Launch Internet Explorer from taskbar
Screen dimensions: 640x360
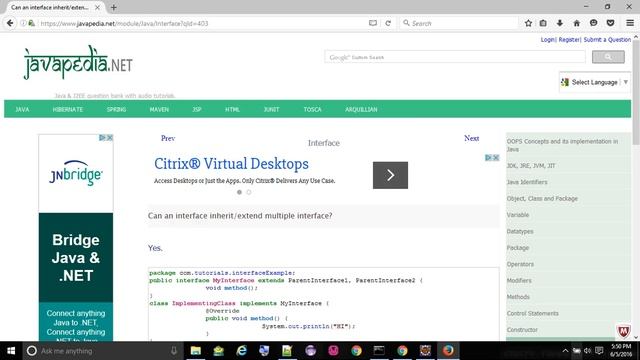click(x=242, y=351)
